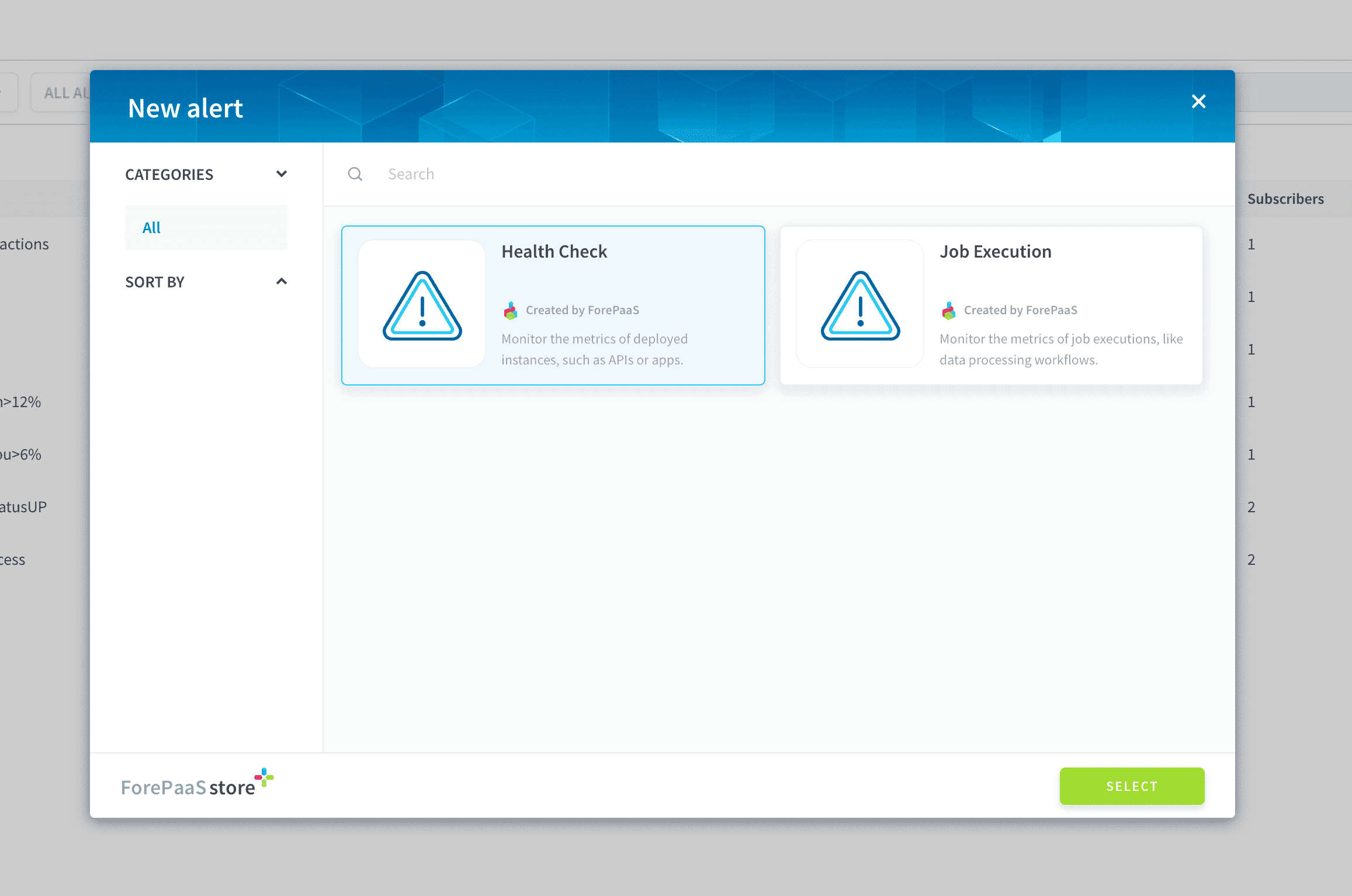The width and height of the screenshot is (1352, 896).
Task: Click the Health Check title text
Action: click(x=554, y=252)
